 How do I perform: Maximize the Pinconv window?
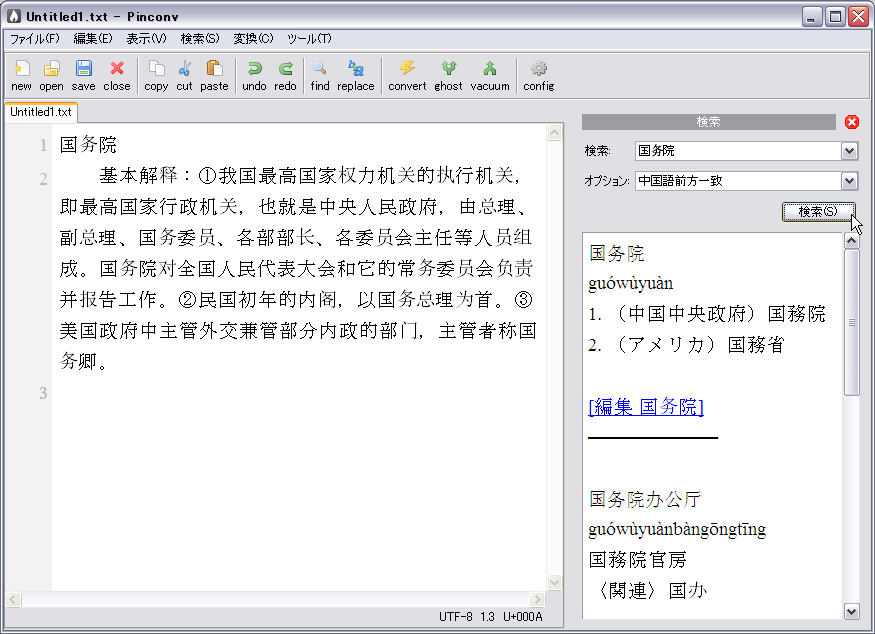[835, 17]
